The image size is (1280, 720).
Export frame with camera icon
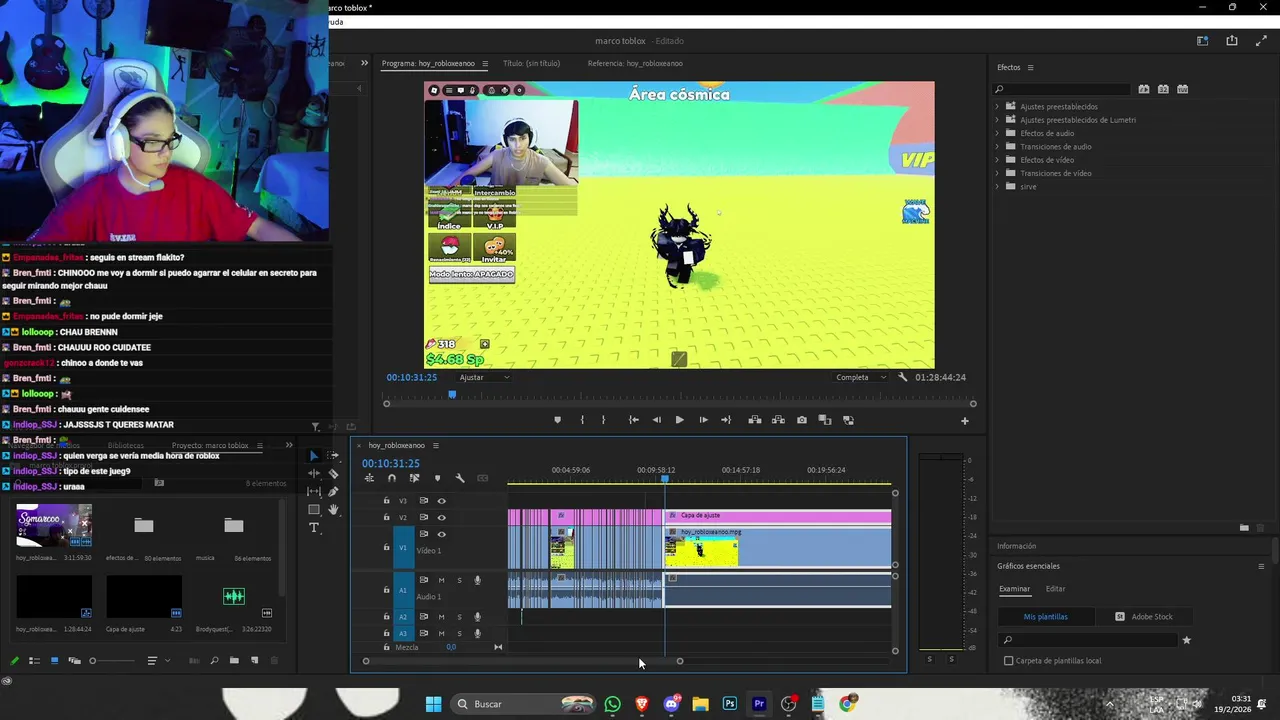coord(802,420)
